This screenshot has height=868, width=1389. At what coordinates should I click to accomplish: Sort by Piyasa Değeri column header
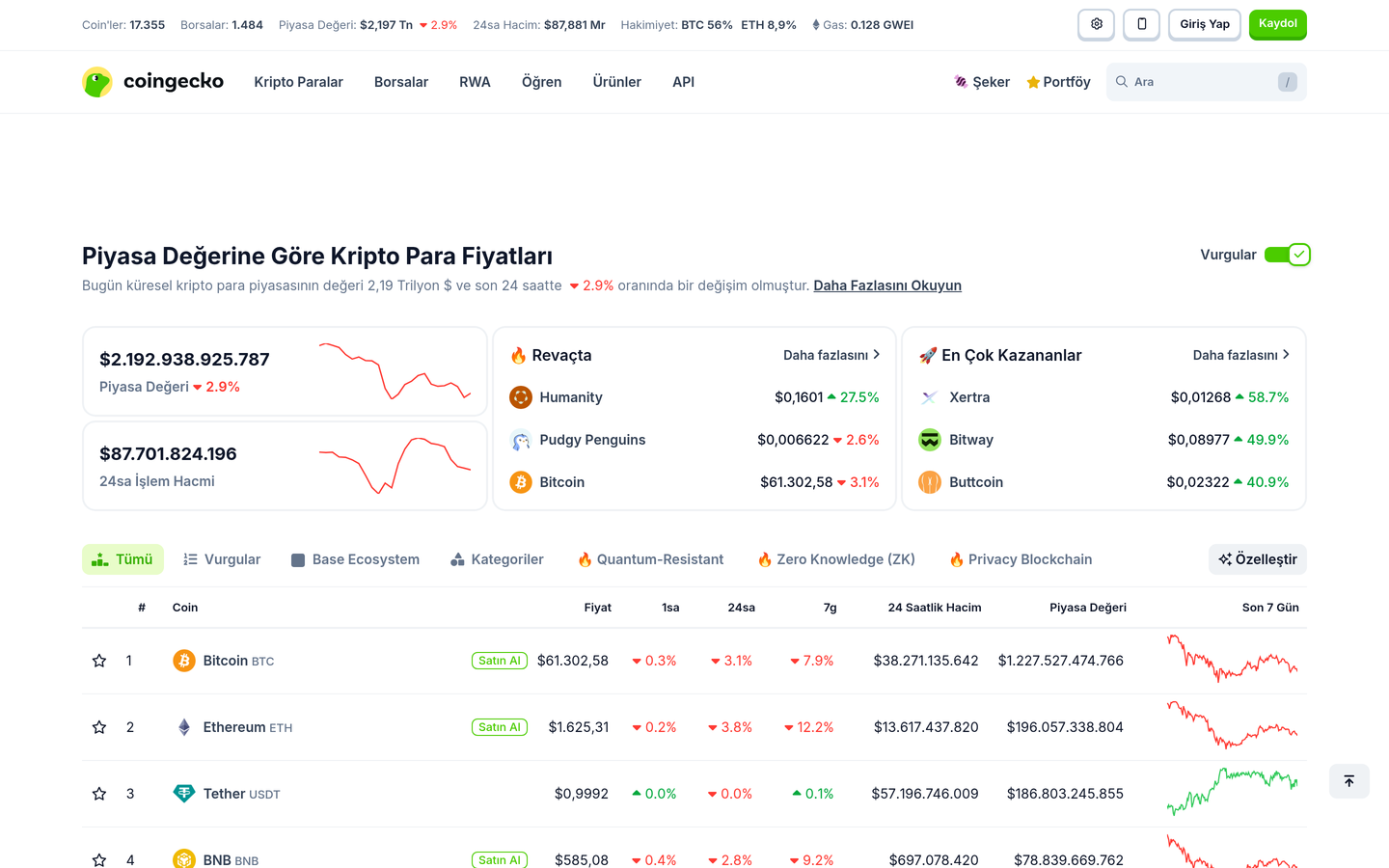1088,608
